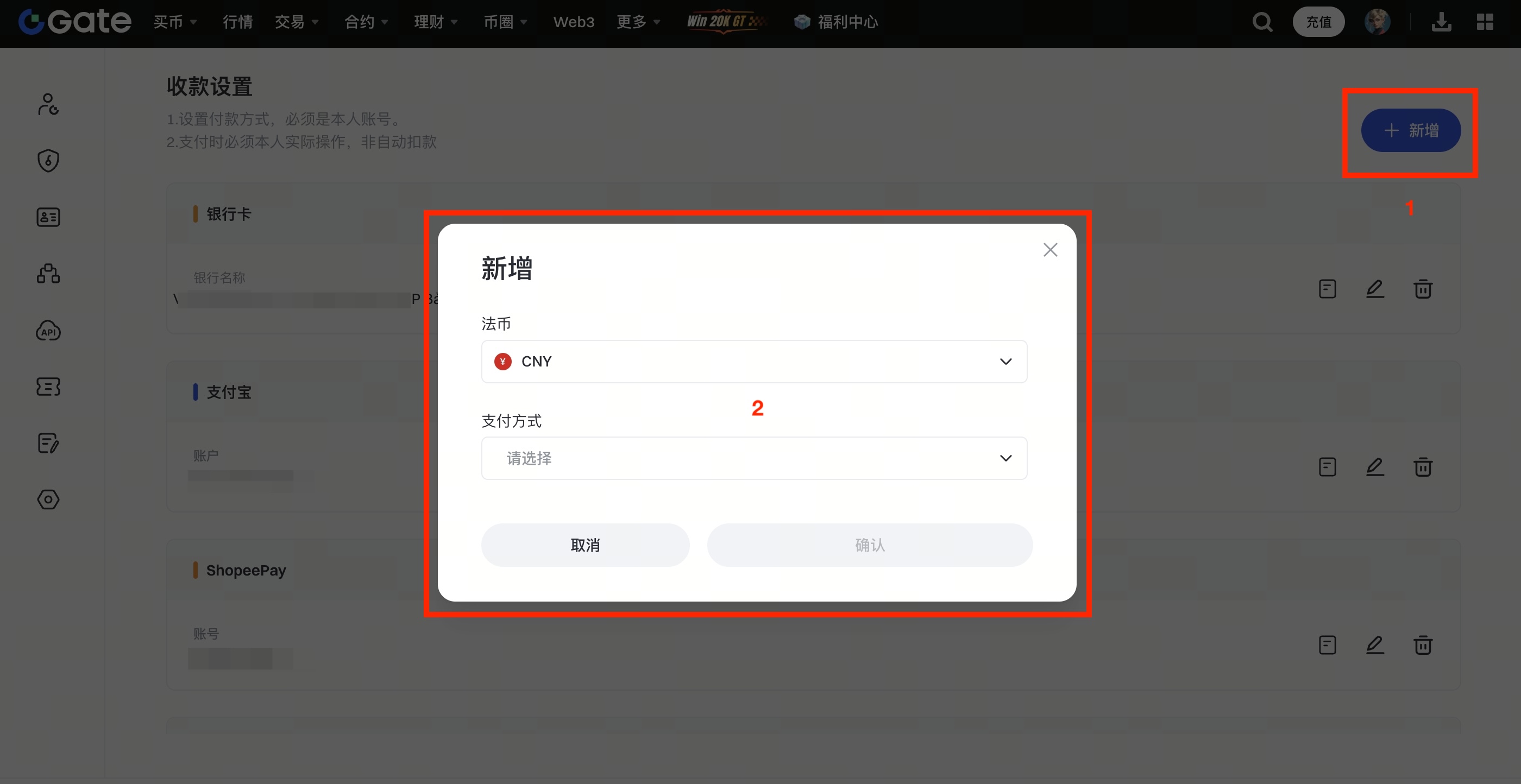The width and height of the screenshot is (1521, 784).
Task: Open the grid apps menu icon
Action: (x=1485, y=22)
